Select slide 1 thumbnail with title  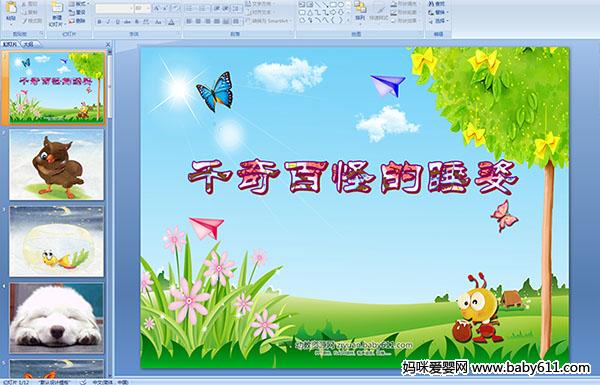[x=57, y=88]
